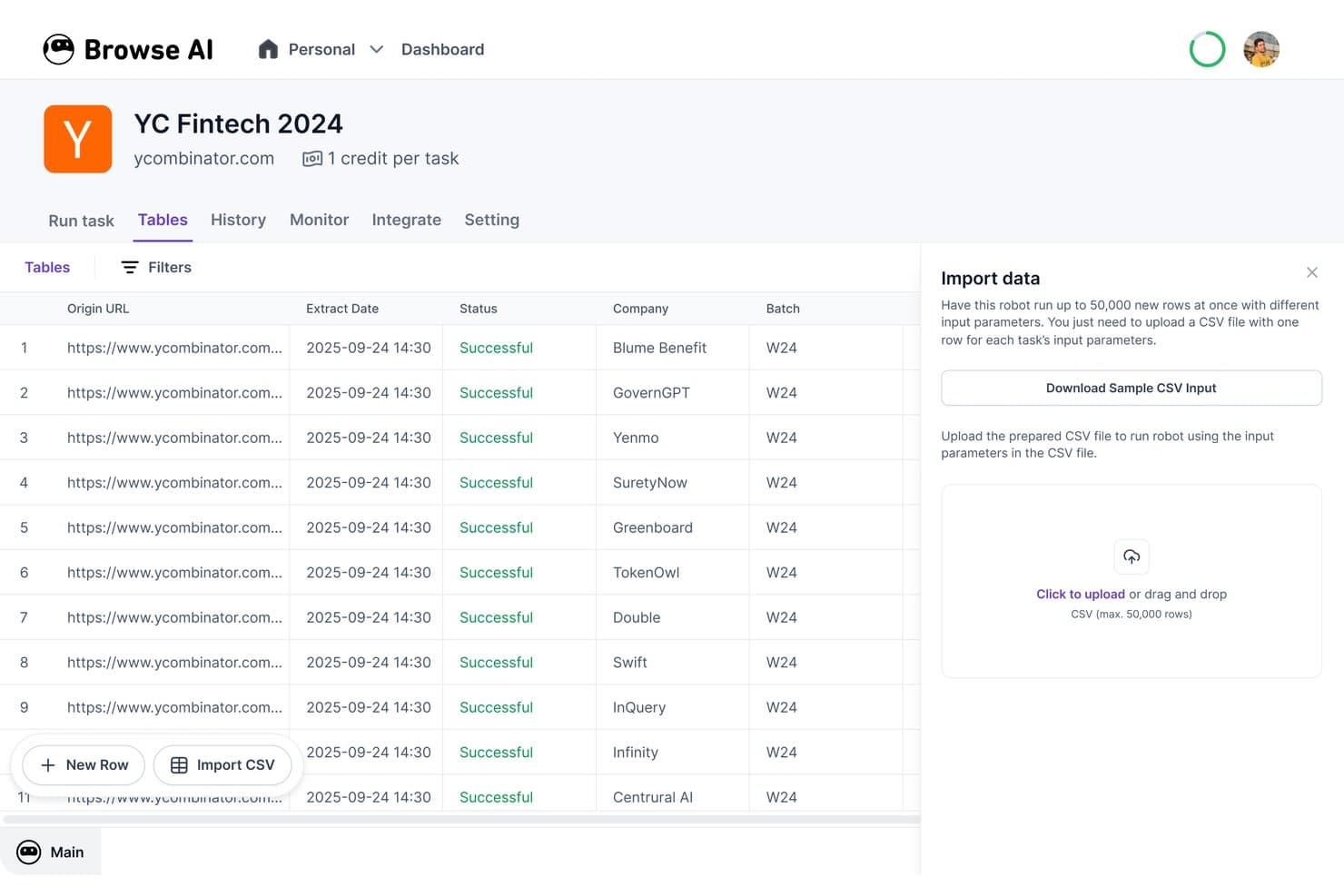
Task: Select the GovernGPT company cell
Action: [x=672, y=393]
